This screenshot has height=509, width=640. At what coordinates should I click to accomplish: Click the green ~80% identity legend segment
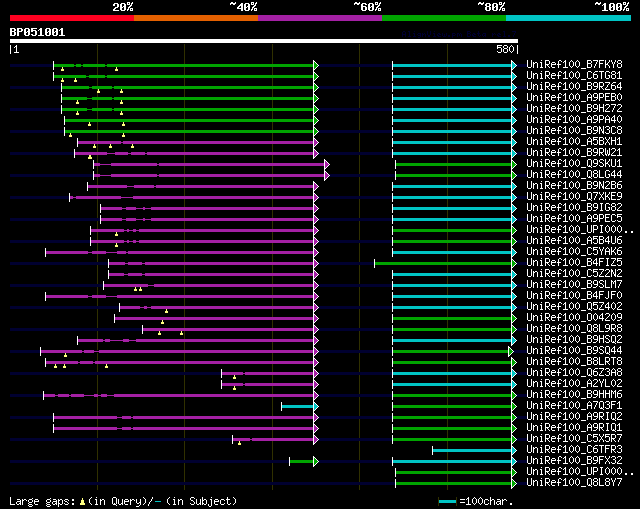tap(444, 18)
